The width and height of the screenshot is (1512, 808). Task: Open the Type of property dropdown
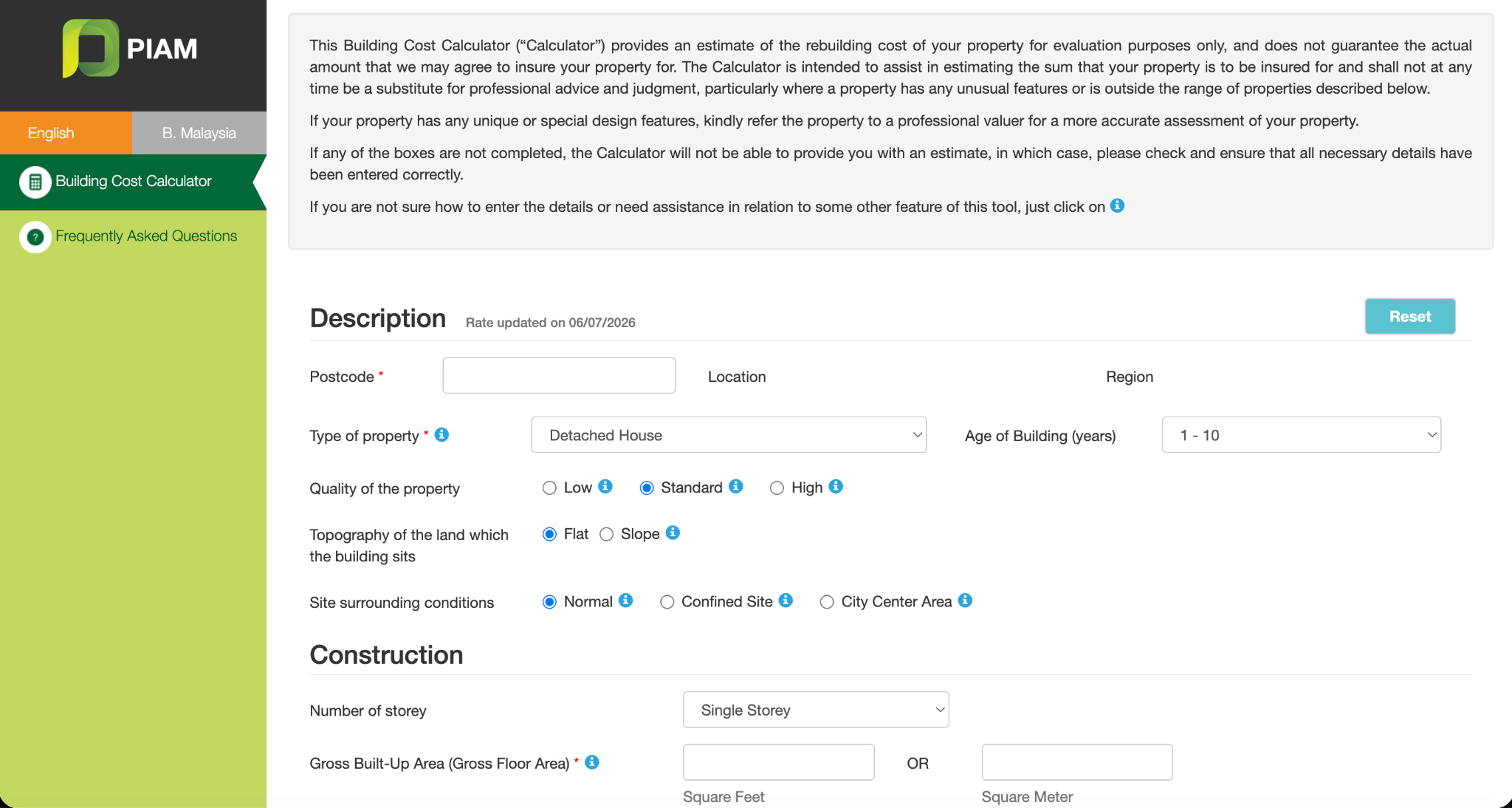tap(729, 435)
